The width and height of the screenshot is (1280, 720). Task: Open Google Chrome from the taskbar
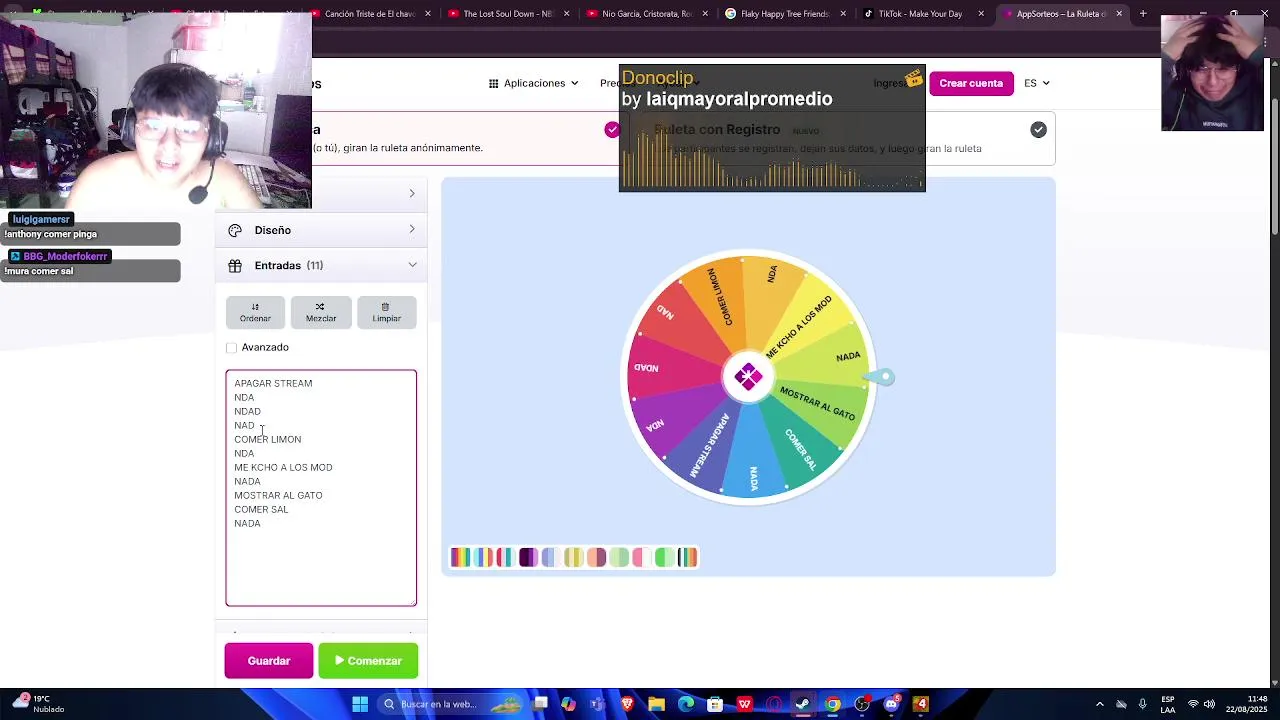(832, 704)
